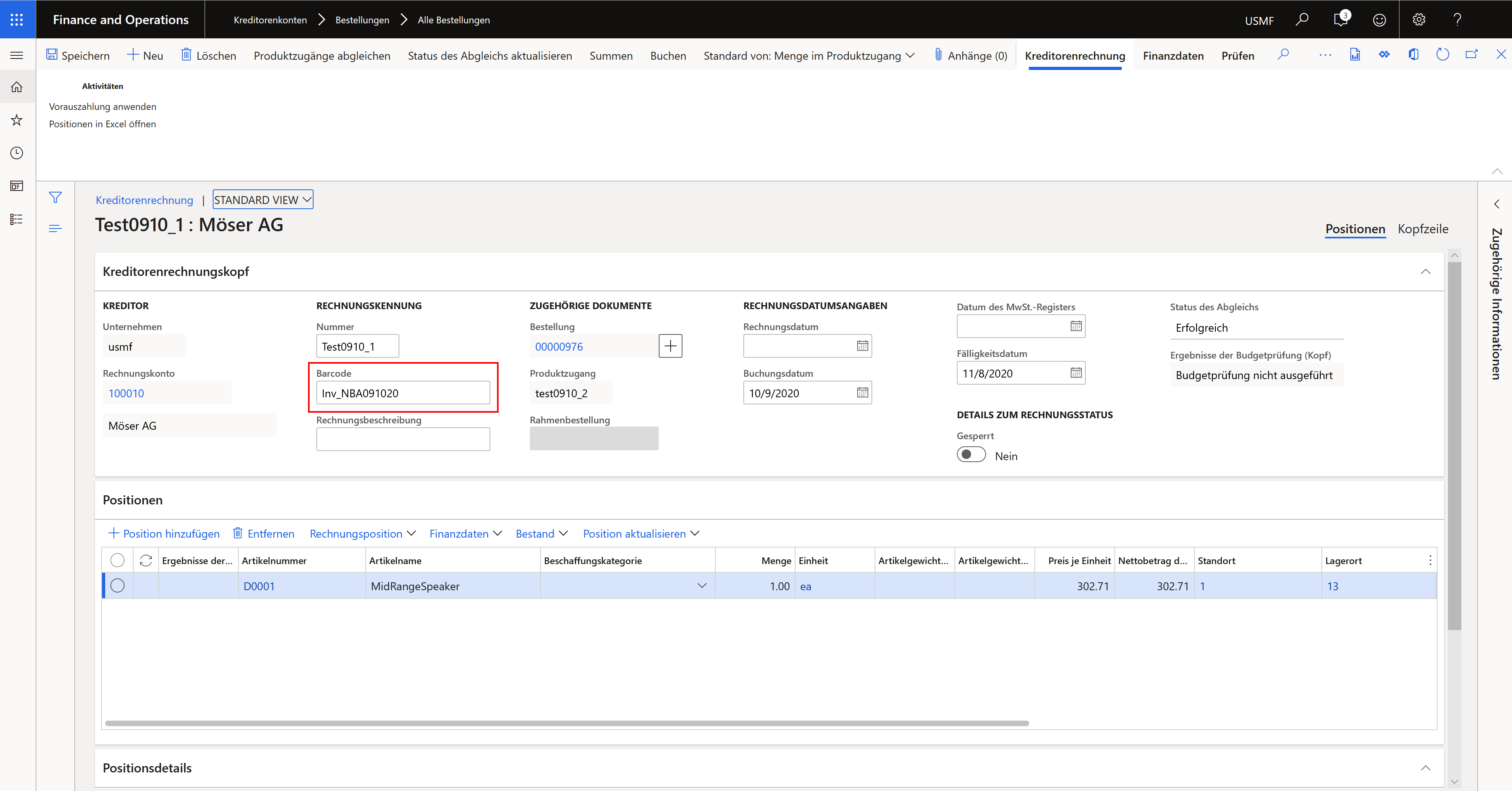Click Alle Bestellungen breadcrumb

coord(453,20)
